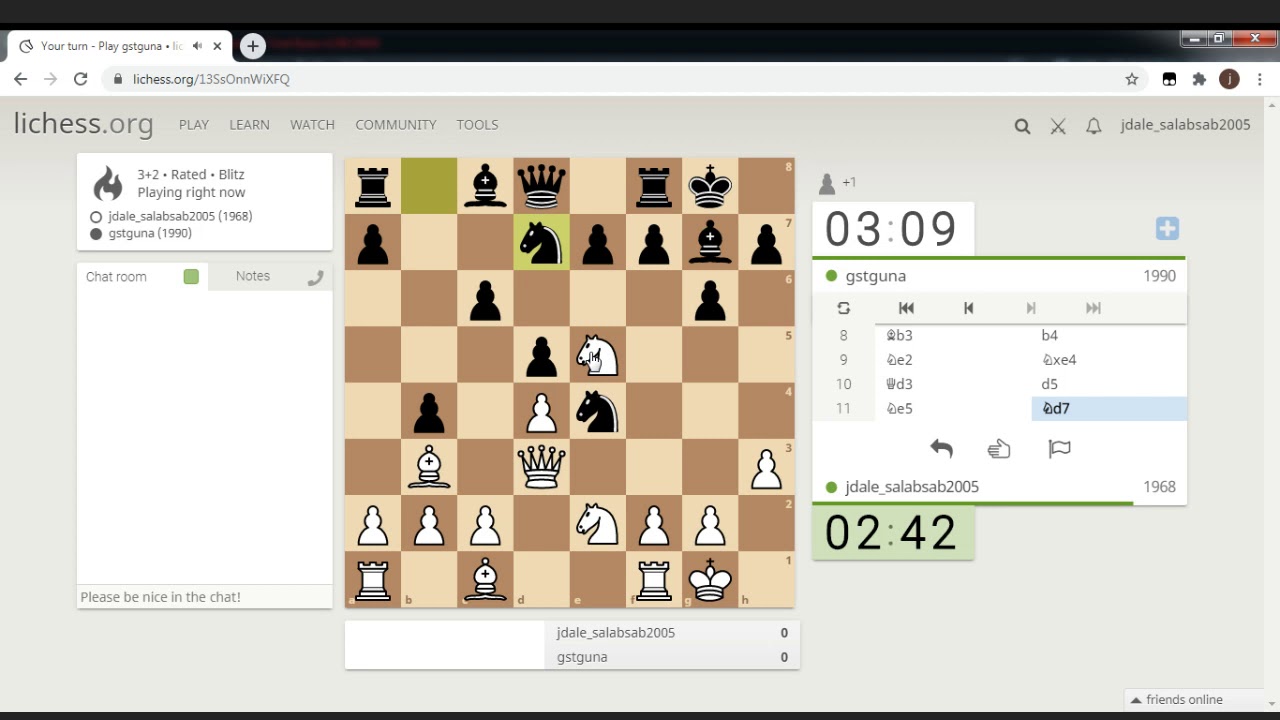Select move b4 in move list

point(1109,335)
